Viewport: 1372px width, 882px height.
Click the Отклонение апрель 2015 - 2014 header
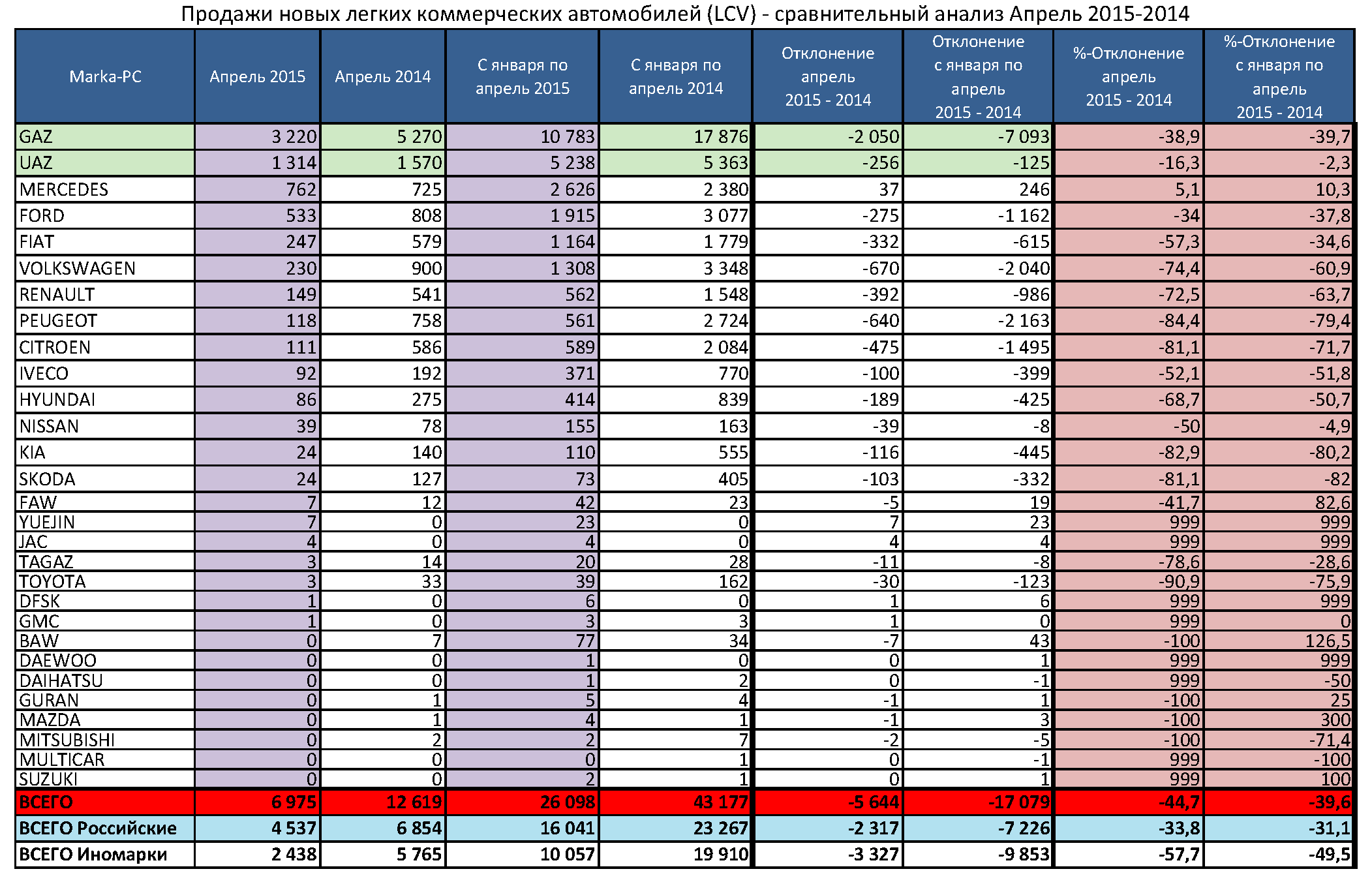[827, 76]
